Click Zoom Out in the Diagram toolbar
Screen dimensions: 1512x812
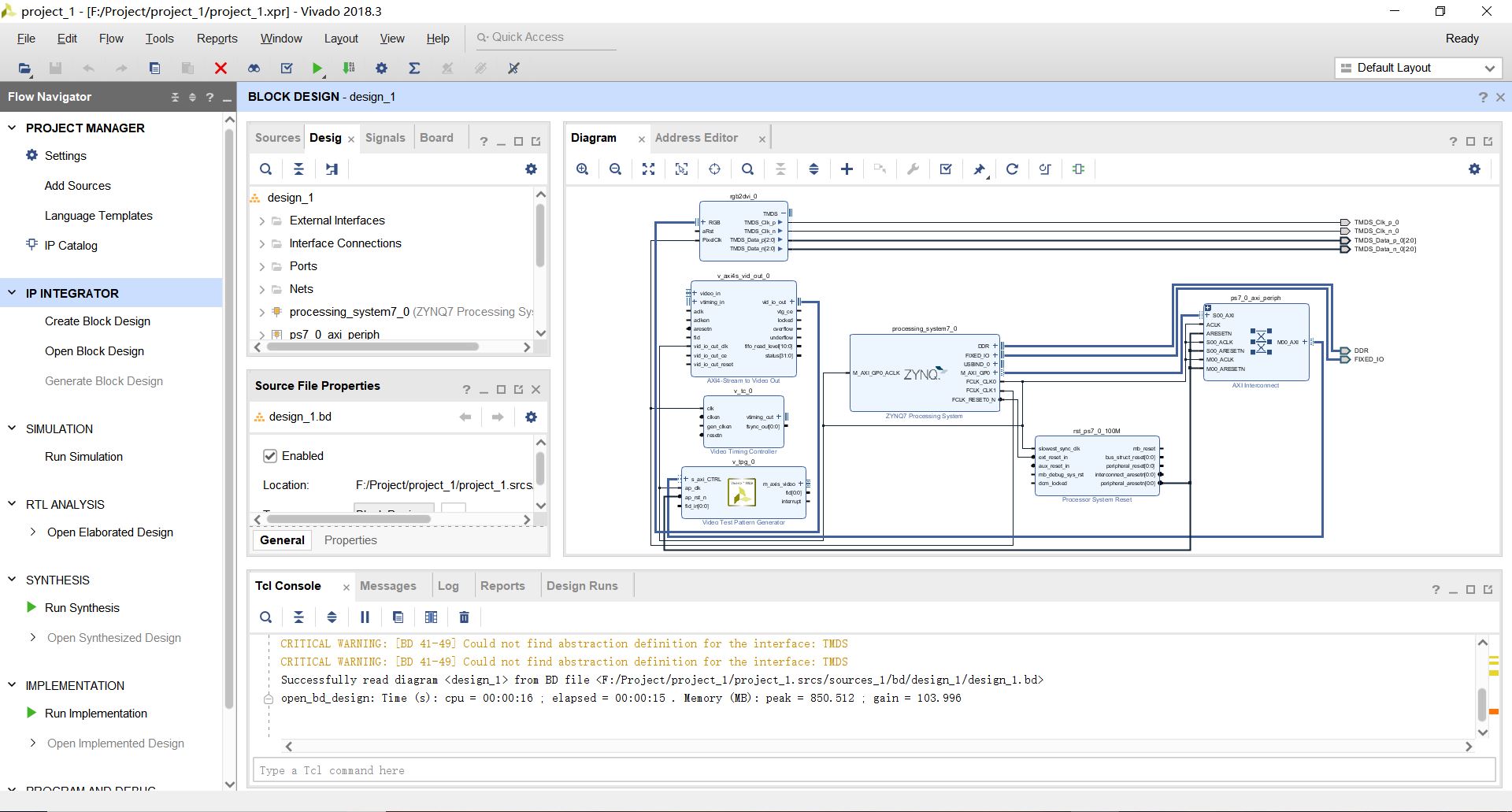615,169
